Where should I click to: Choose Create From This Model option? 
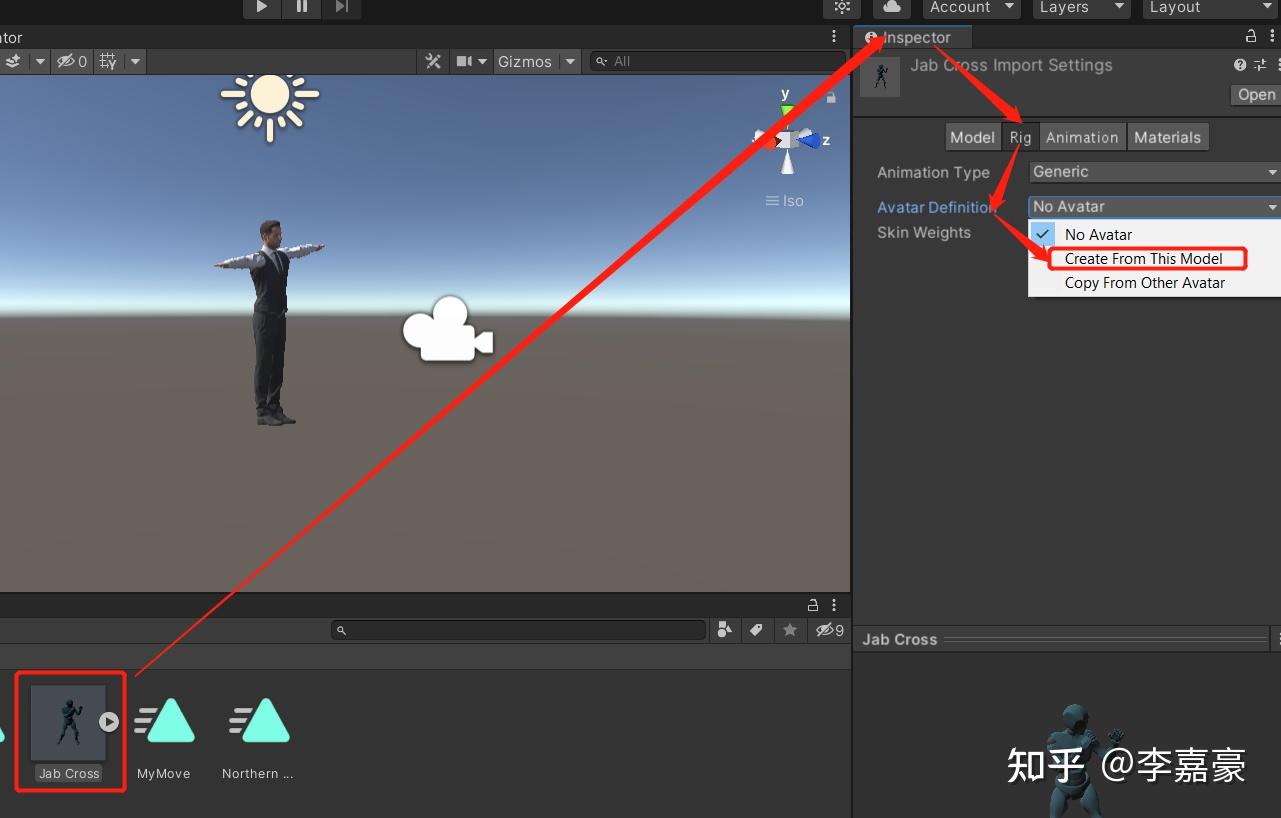pyautogui.click(x=1145, y=258)
